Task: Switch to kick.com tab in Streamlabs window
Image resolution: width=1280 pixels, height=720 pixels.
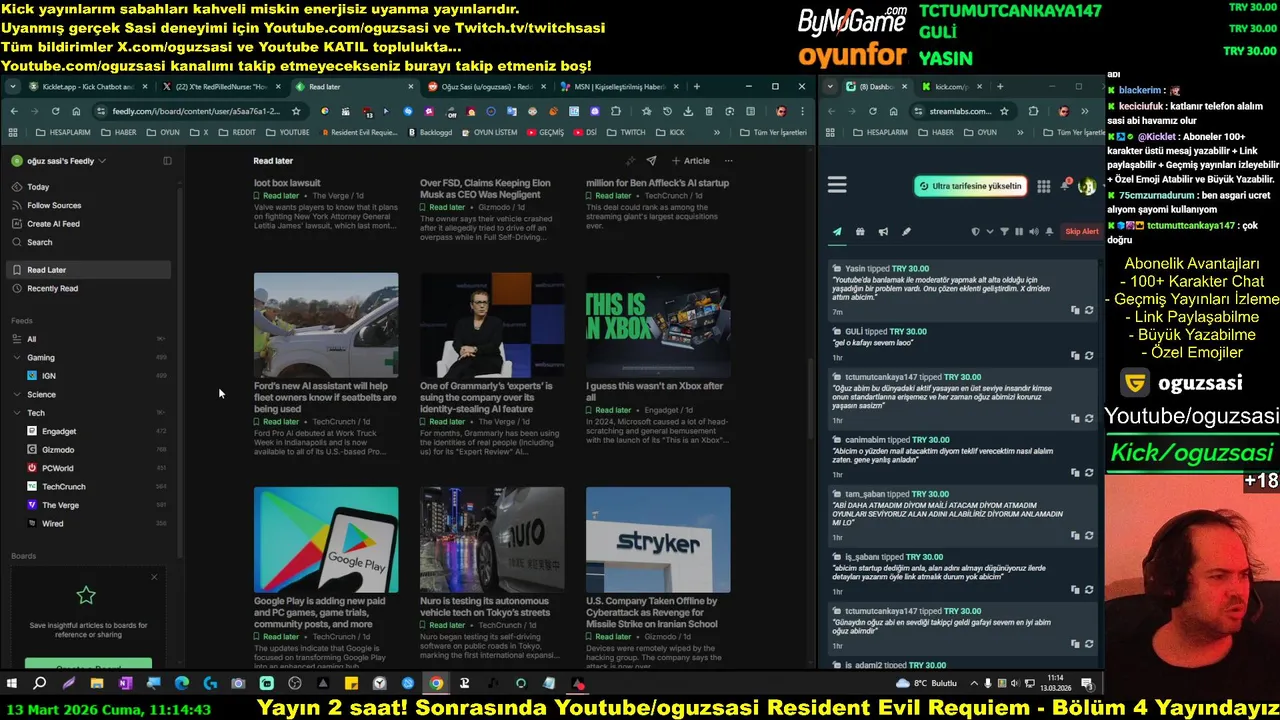Action: pos(952,87)
